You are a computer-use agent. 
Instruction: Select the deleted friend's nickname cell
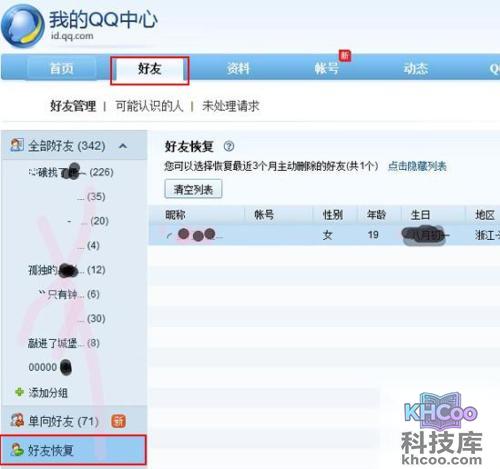[195, 235]
